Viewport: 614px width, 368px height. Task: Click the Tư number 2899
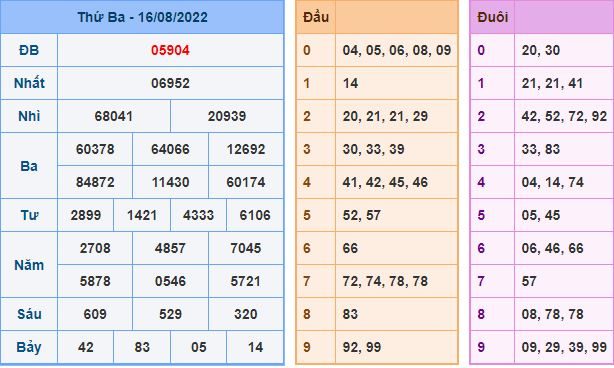pyautogui.click(x=86, y=215)
